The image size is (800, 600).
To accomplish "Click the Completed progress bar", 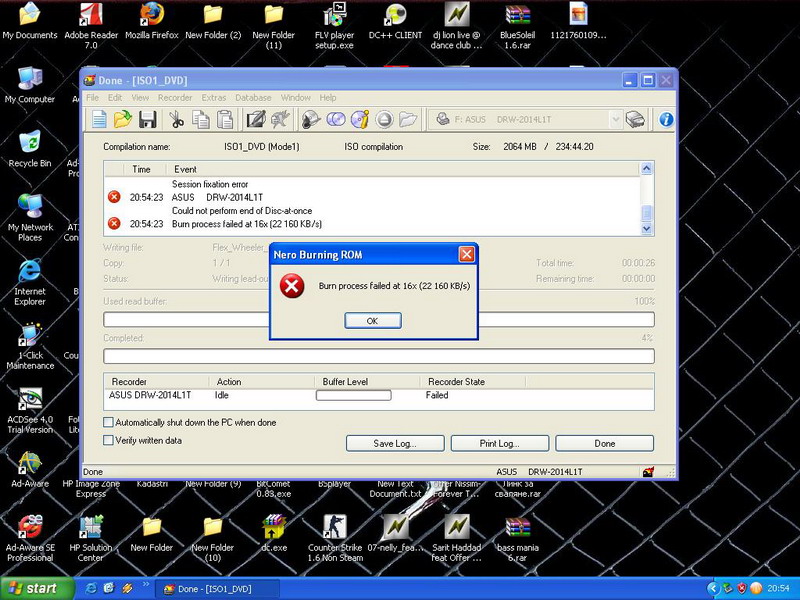I will tap(379, 356).
